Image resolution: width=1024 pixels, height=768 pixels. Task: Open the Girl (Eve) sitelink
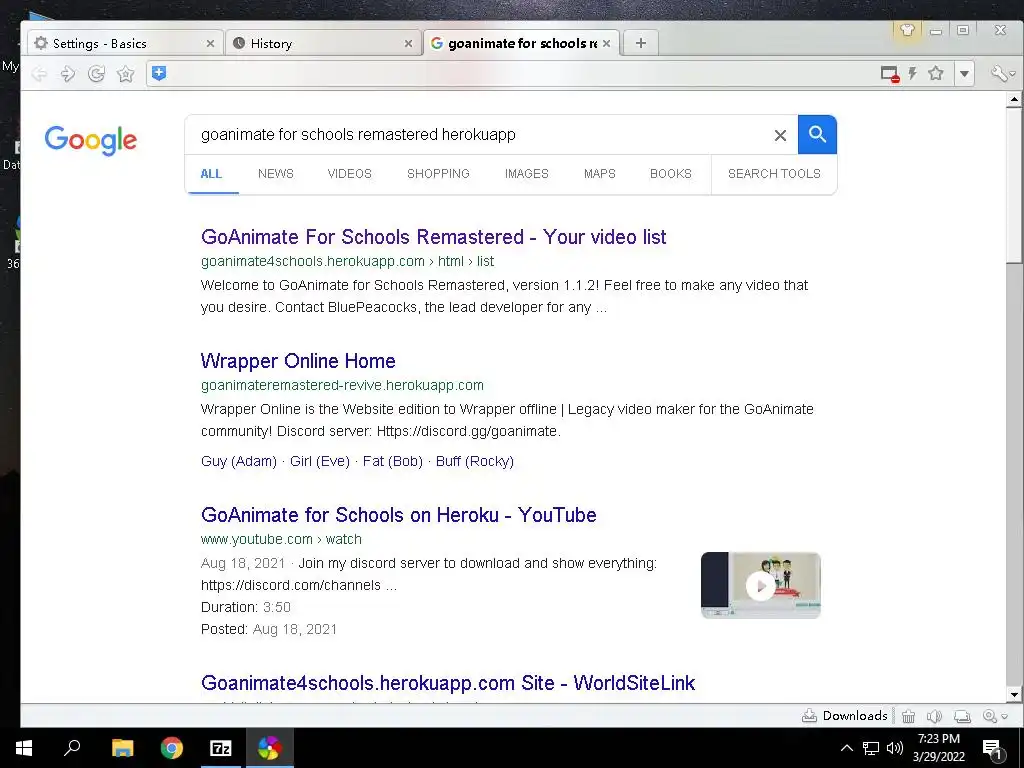click(x=320, y=461)
